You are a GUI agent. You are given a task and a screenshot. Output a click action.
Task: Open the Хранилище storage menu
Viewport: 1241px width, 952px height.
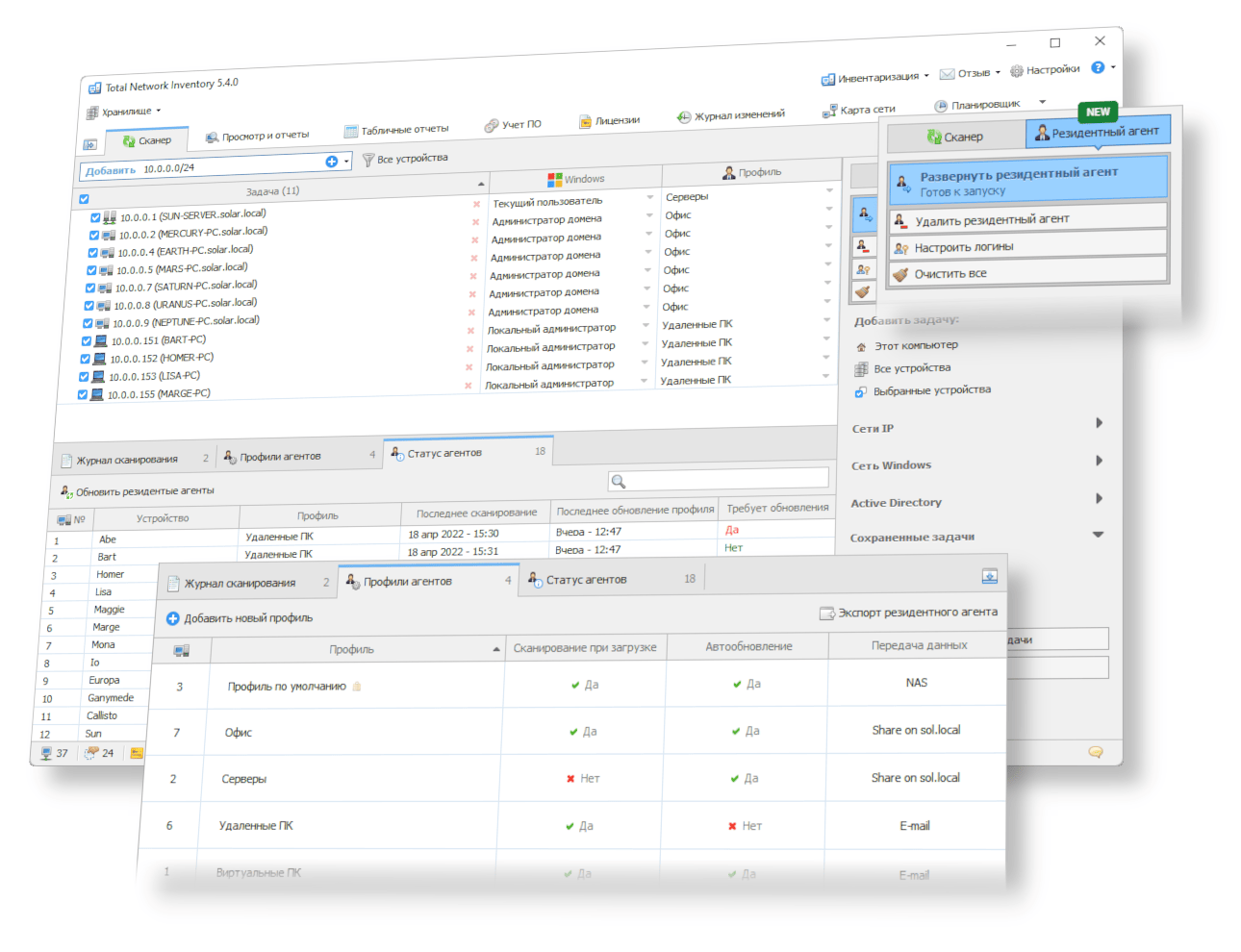123,112
